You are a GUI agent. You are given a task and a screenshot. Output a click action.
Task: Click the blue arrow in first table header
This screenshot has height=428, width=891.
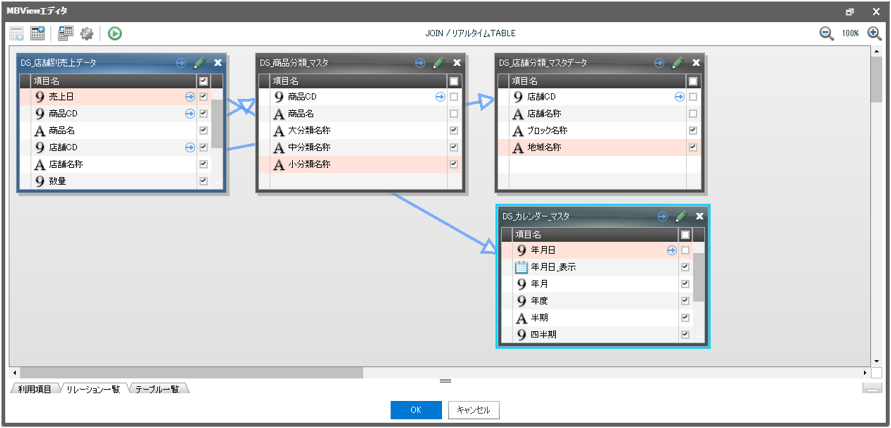pos(181,63)
